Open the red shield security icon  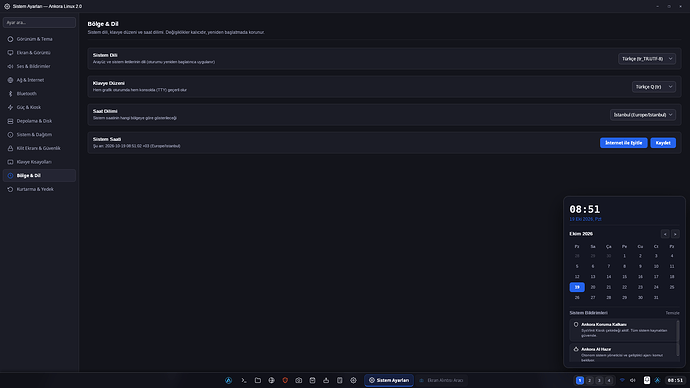pyautogui.click(x=285, y=381)
